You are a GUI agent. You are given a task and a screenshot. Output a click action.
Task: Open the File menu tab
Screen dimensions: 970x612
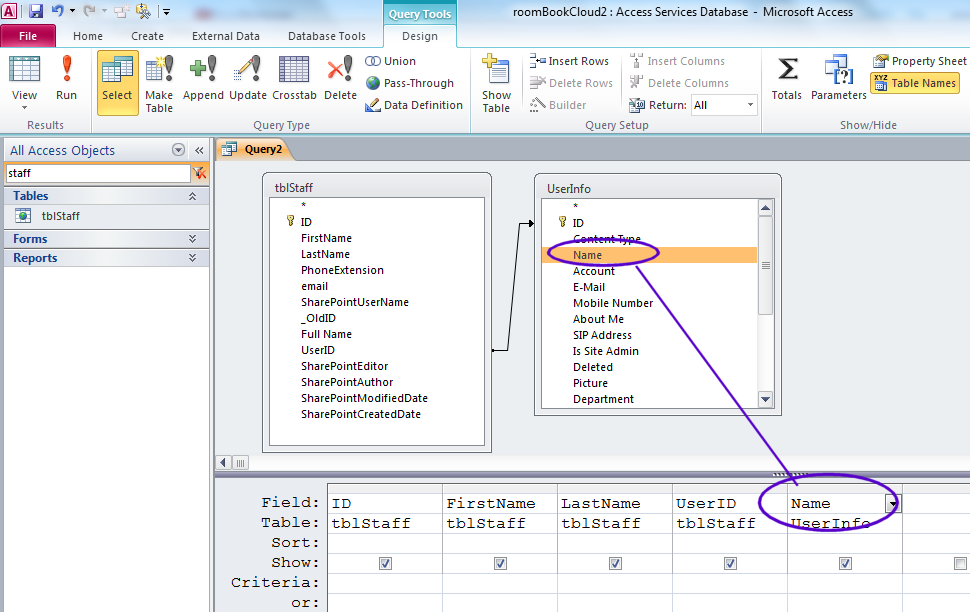tap(28, 36)
